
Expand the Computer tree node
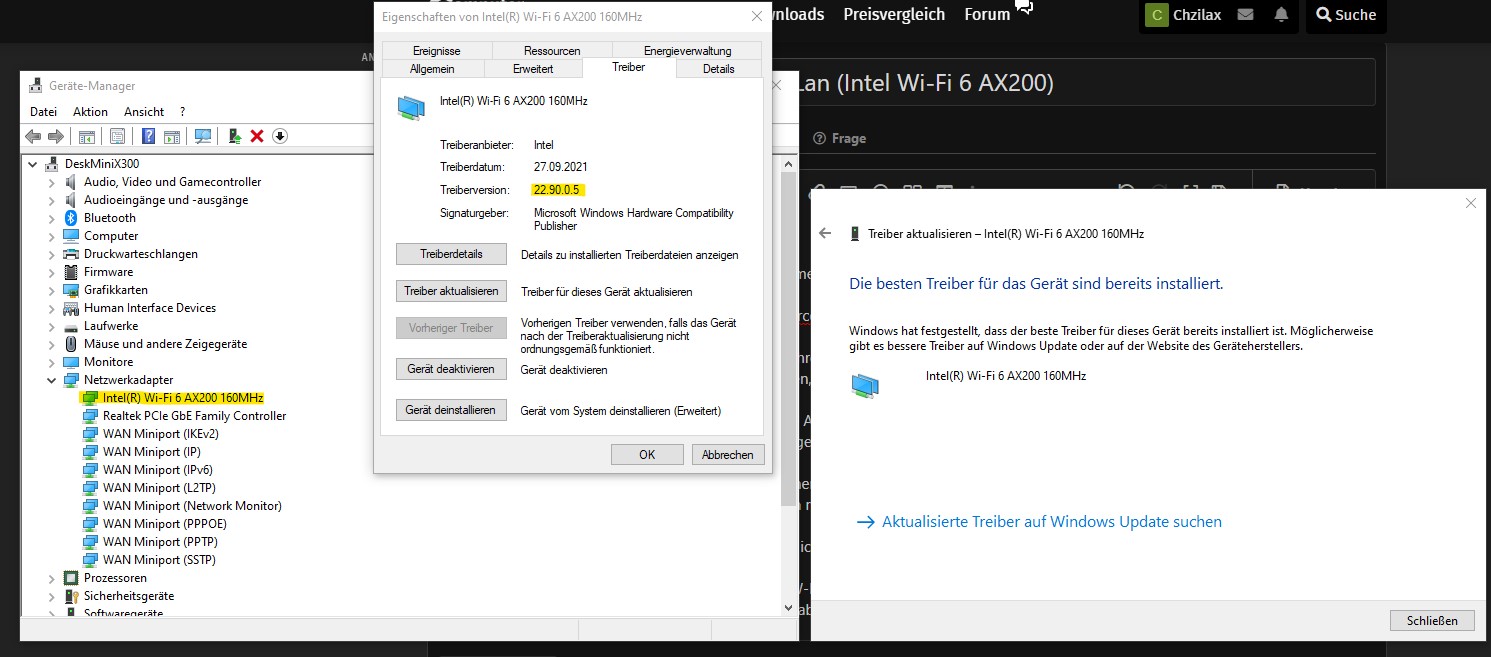point(52,236)
